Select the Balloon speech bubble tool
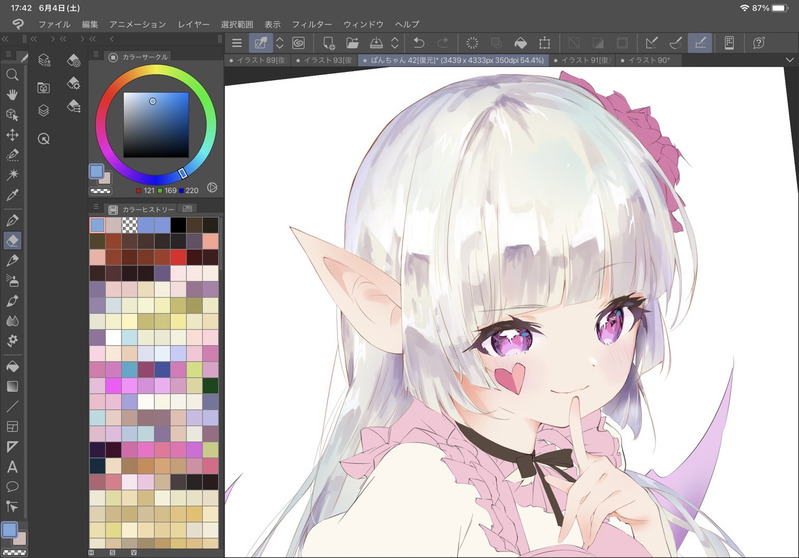Image resolution: width=799 pixels, height=558 pixels. click(x=12, y=487)
